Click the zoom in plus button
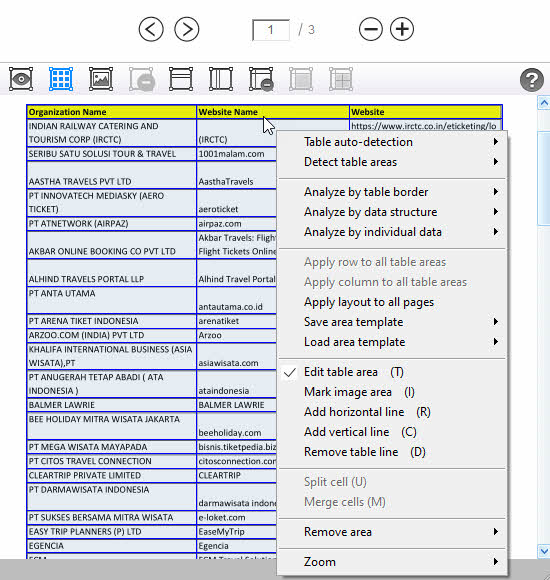This screenshot has height=580, width=550. (x=402, y=29)
